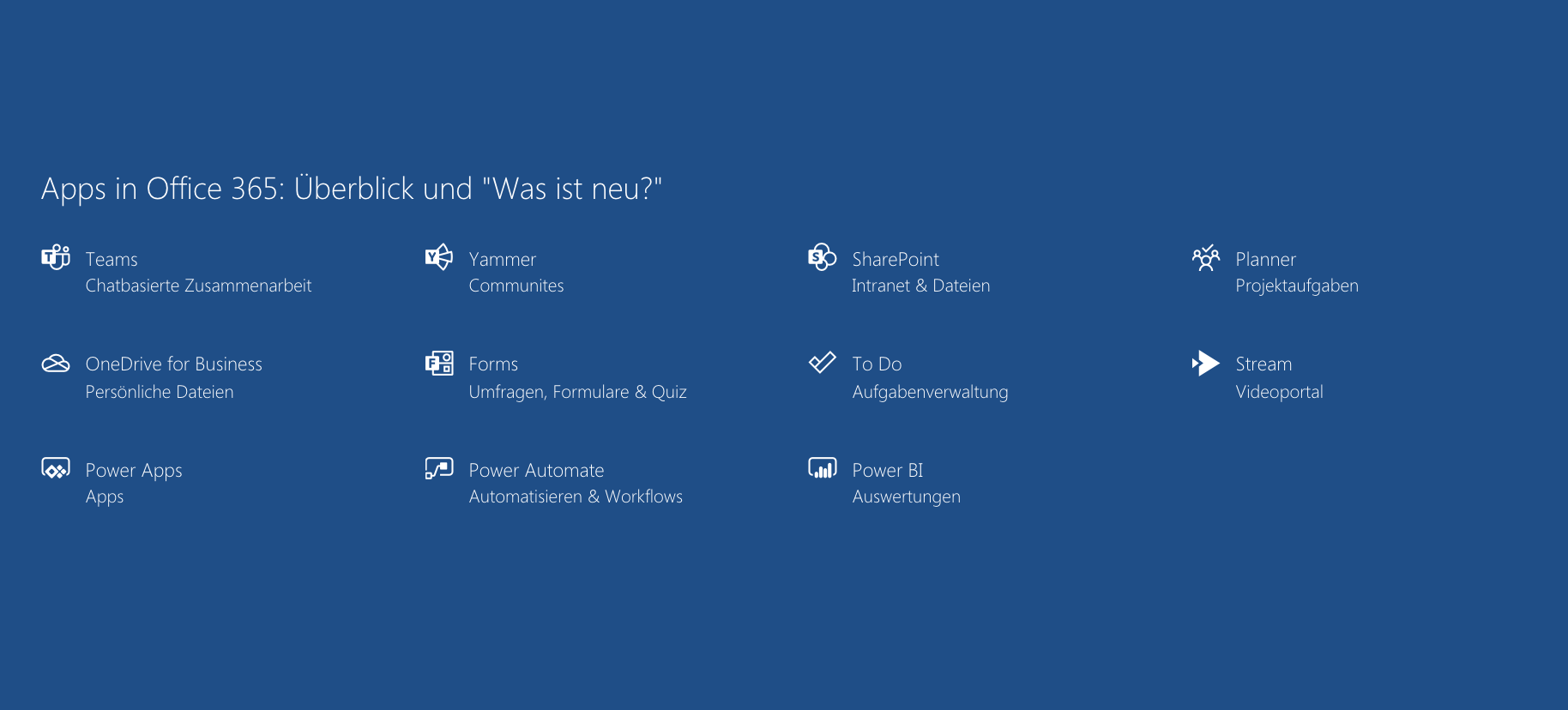Open the Yammer label
The height and width of the screenshot is (710, 1568).
pyautogui.click(x=503, y=259)
